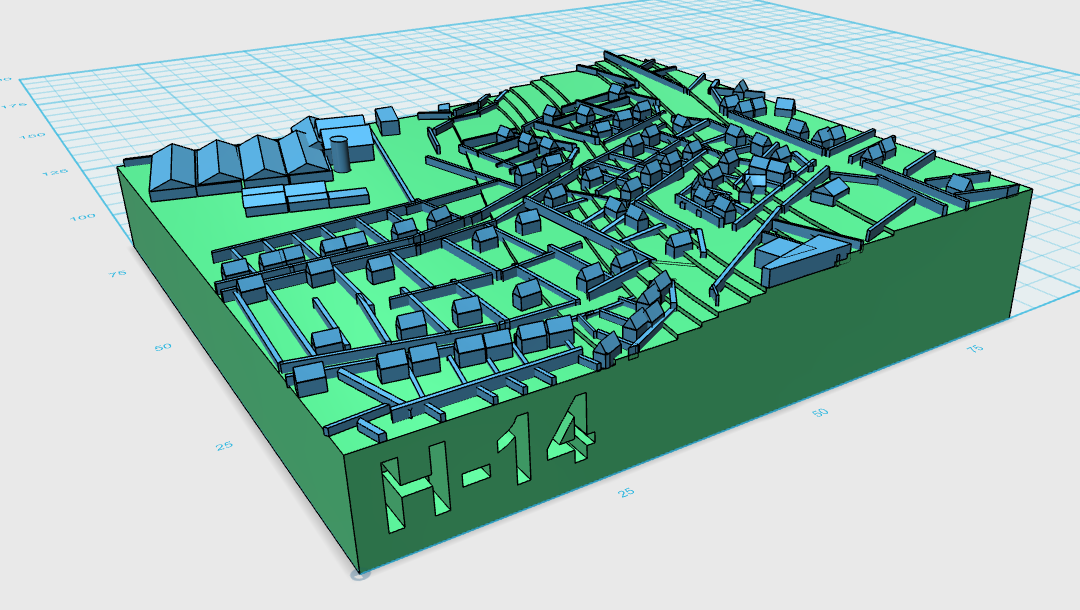Click the circular origin marker at the grid corner
This screenshot has width=1080, height=610.
361,574
